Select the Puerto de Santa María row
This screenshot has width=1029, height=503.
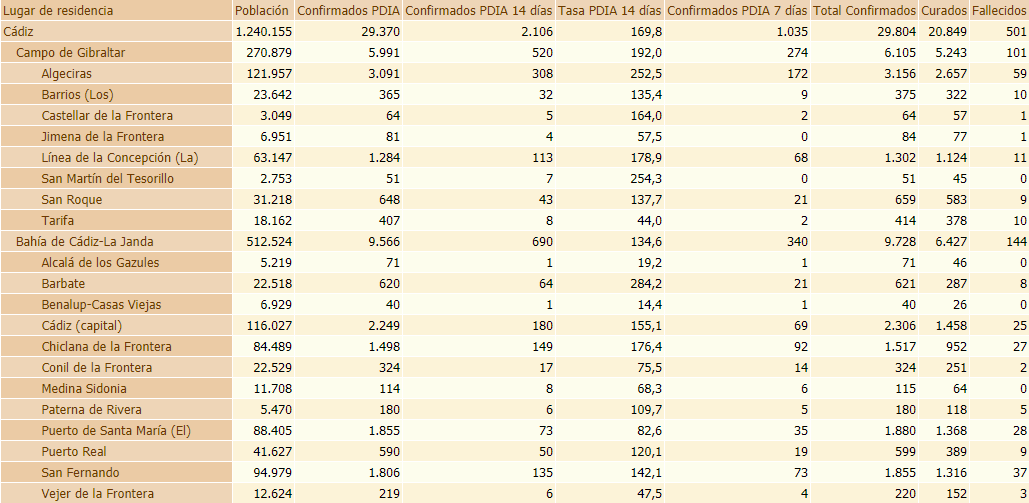[116, 430]
